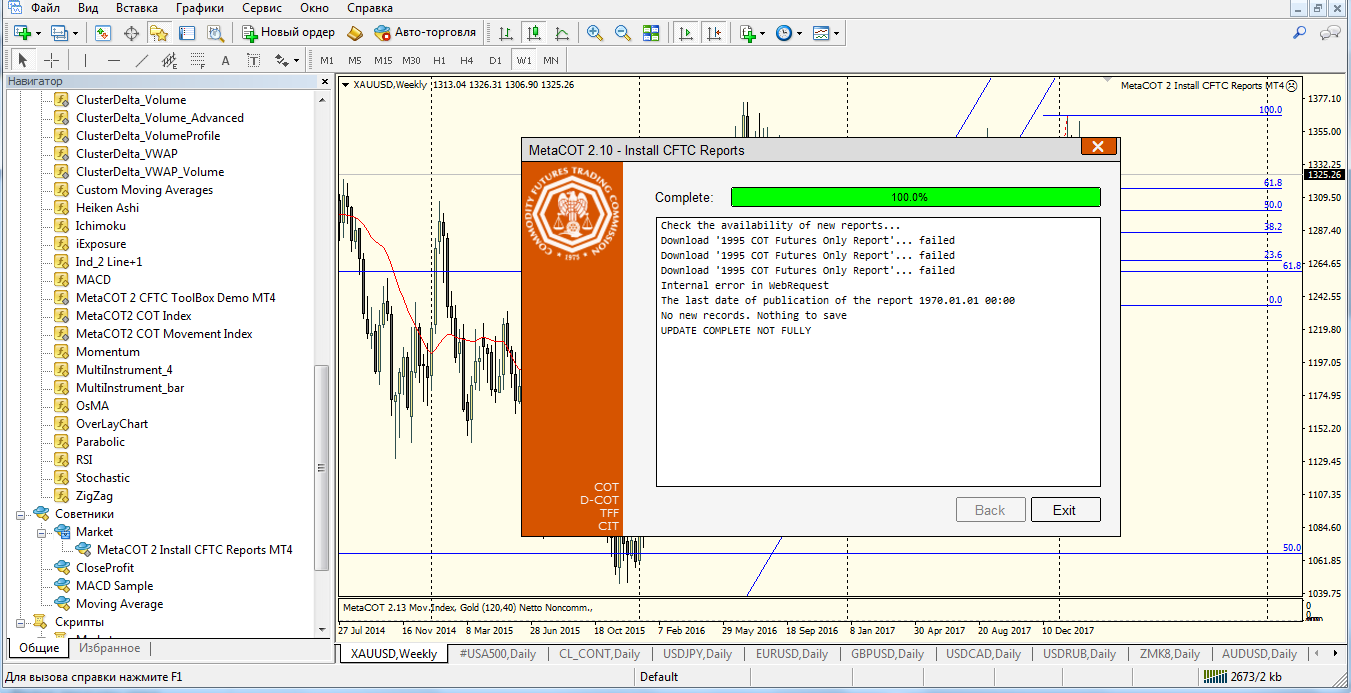Open the Графики menu
Screen dimensions: 1351x693
click(200, 8)
